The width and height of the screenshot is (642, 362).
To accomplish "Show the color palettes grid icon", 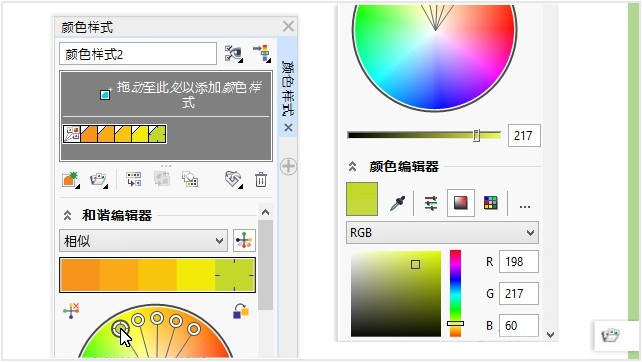I will coord(491,203).
